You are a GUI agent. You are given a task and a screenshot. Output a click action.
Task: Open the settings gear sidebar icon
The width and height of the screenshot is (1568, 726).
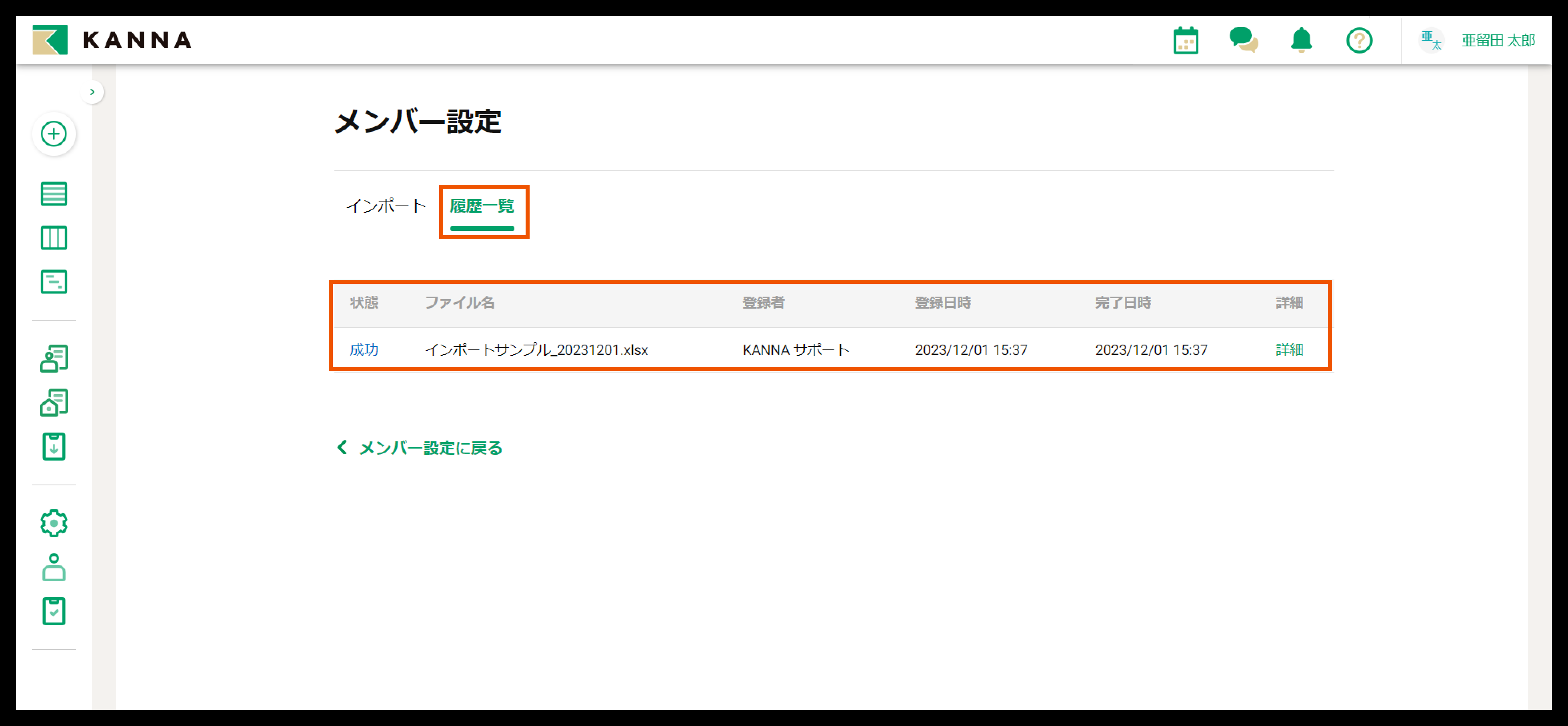pos(54,523)
